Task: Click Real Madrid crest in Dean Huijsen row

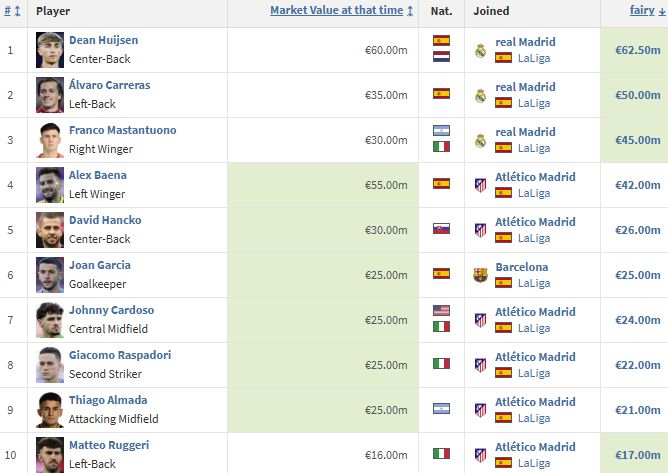Action: 480,51
